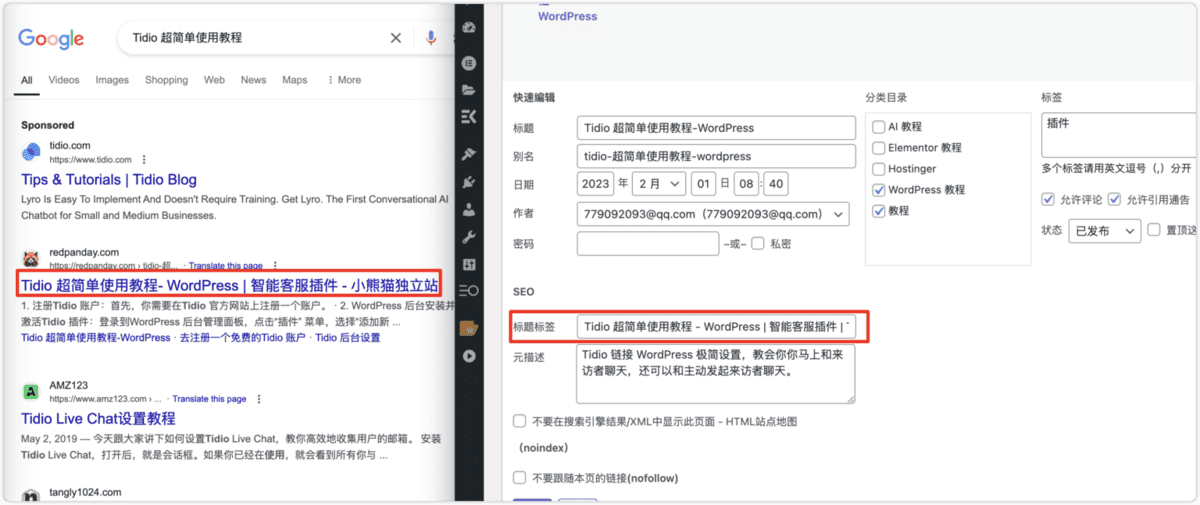Viewport: 1200px width, 505px height.
Task: Open the Users person sidebar icon
Action: (x=469, y=210)
